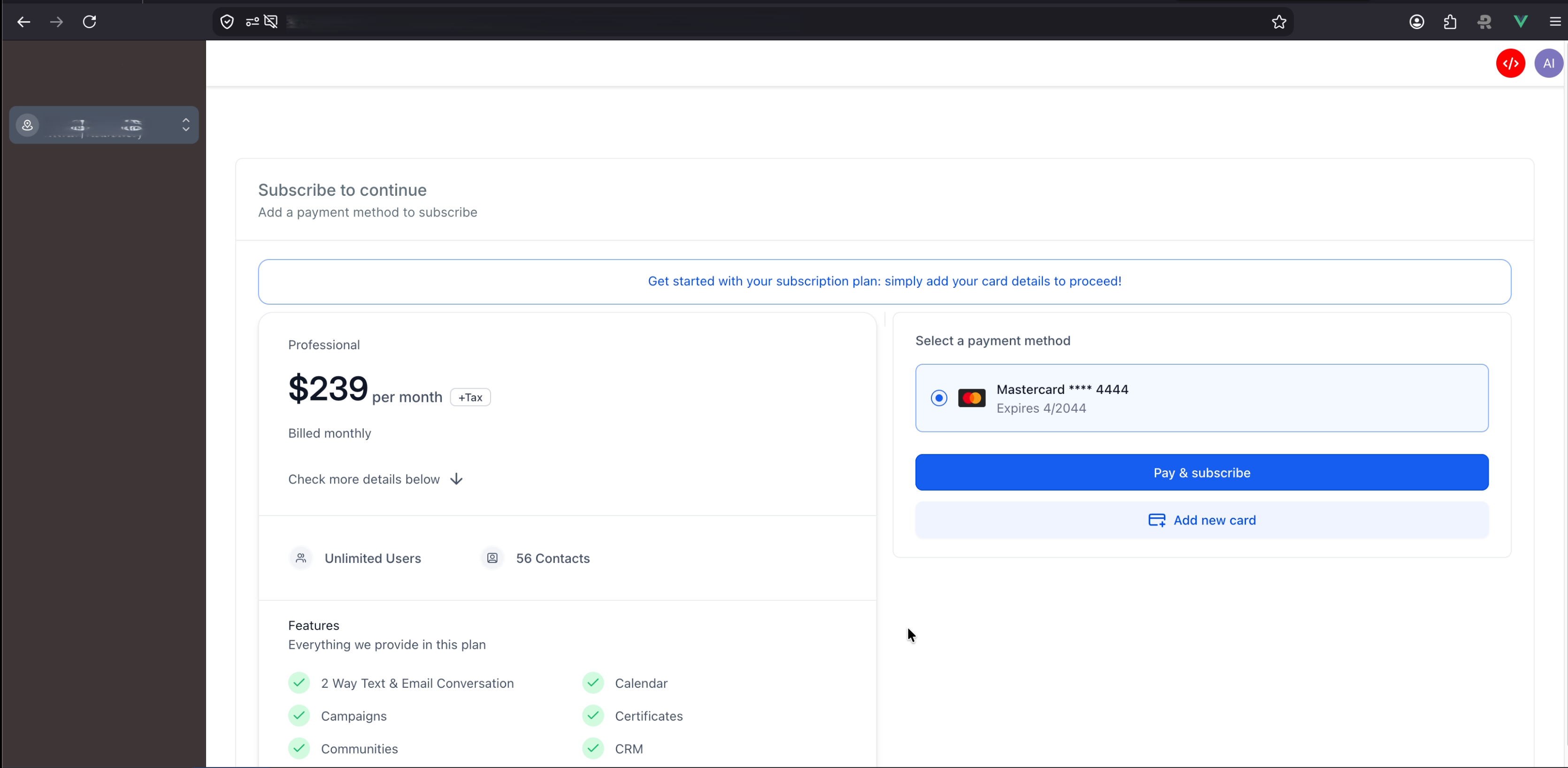Click the Features heading
Viewport: 1568px width, 768px height.
[x=314, y=626]
